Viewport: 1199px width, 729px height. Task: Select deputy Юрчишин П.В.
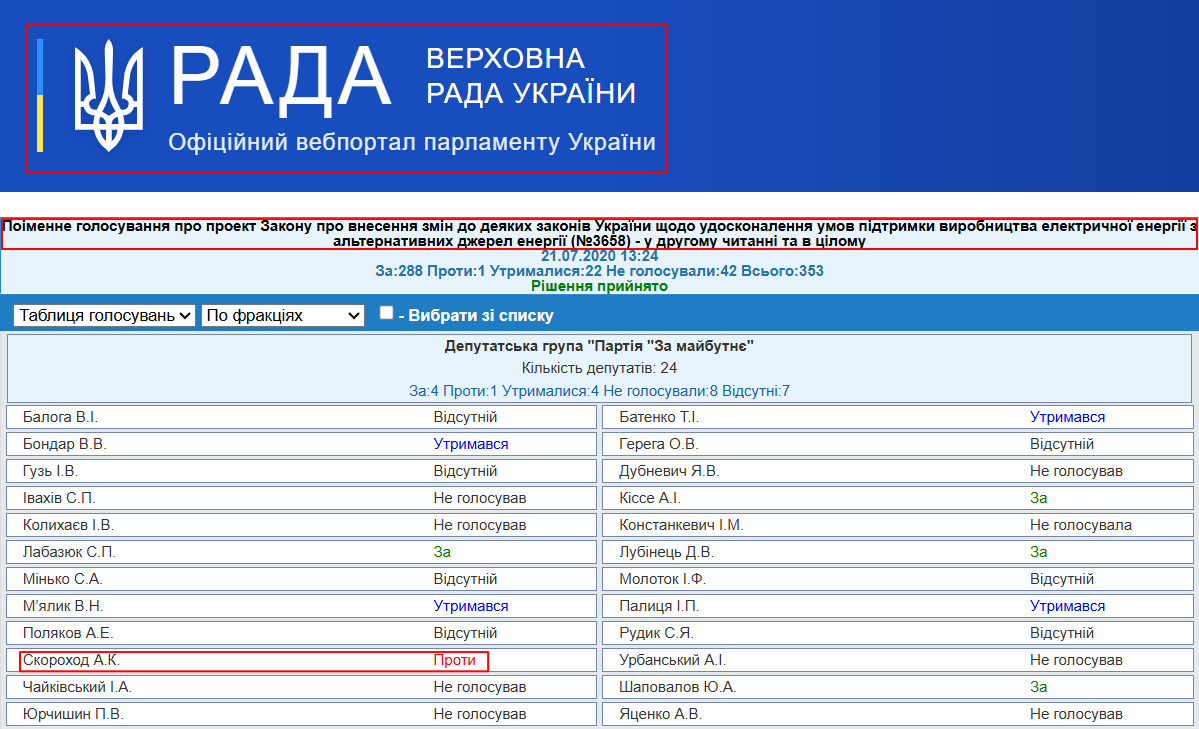coord(73,714)
